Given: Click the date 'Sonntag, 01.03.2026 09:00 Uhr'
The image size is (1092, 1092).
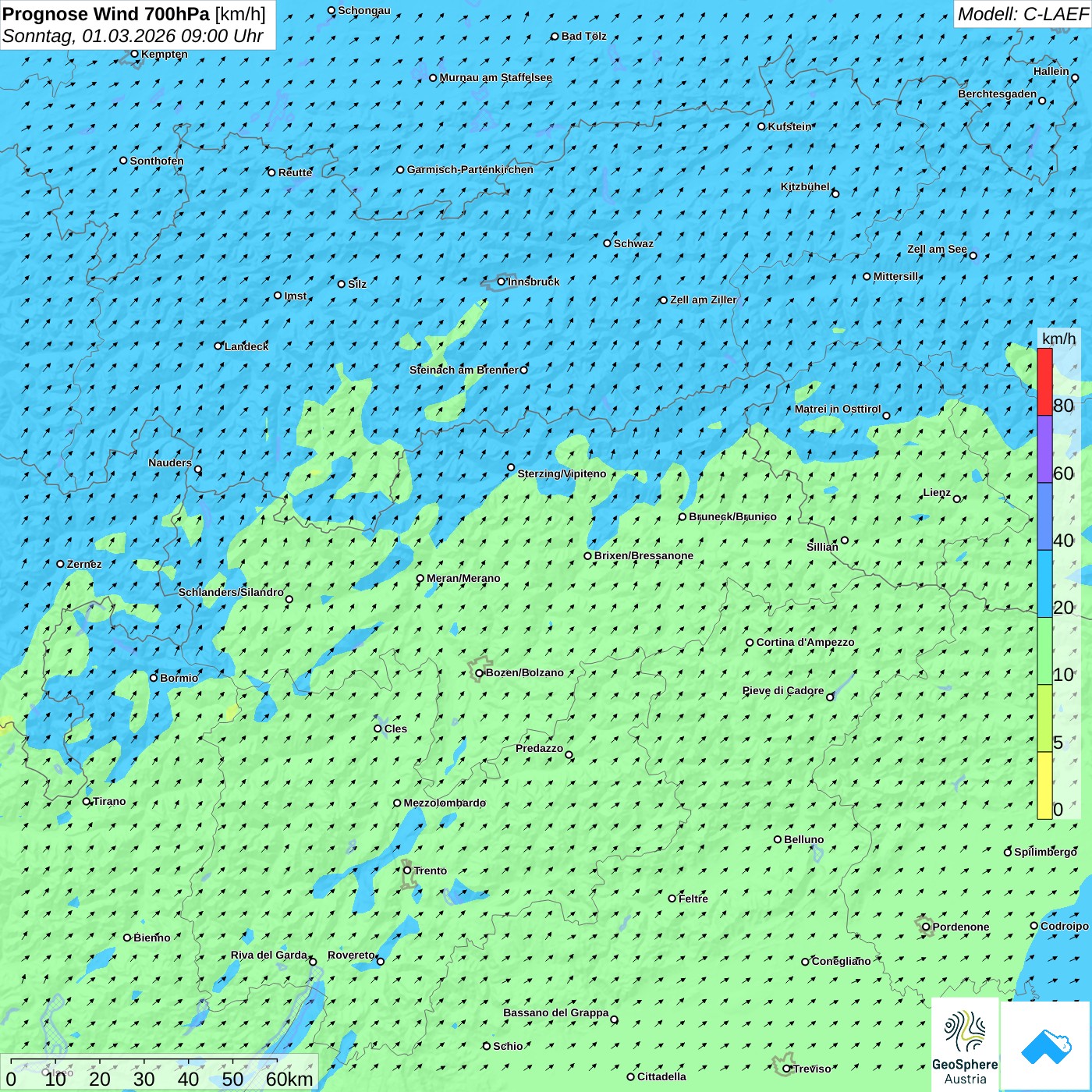Looking at the screenshot, I should [x=133, y=36].
